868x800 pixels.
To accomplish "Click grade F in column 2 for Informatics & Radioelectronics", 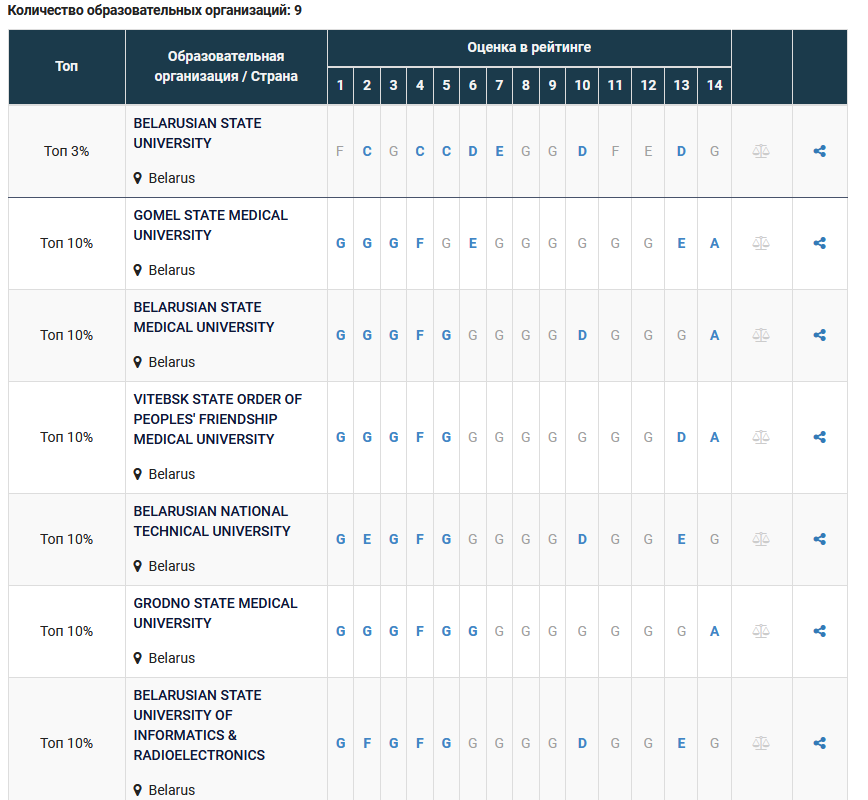I will pos(366,743).
